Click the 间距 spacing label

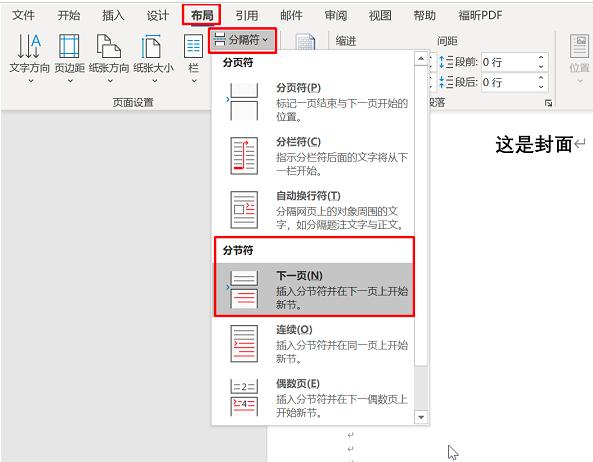(447, 41)
